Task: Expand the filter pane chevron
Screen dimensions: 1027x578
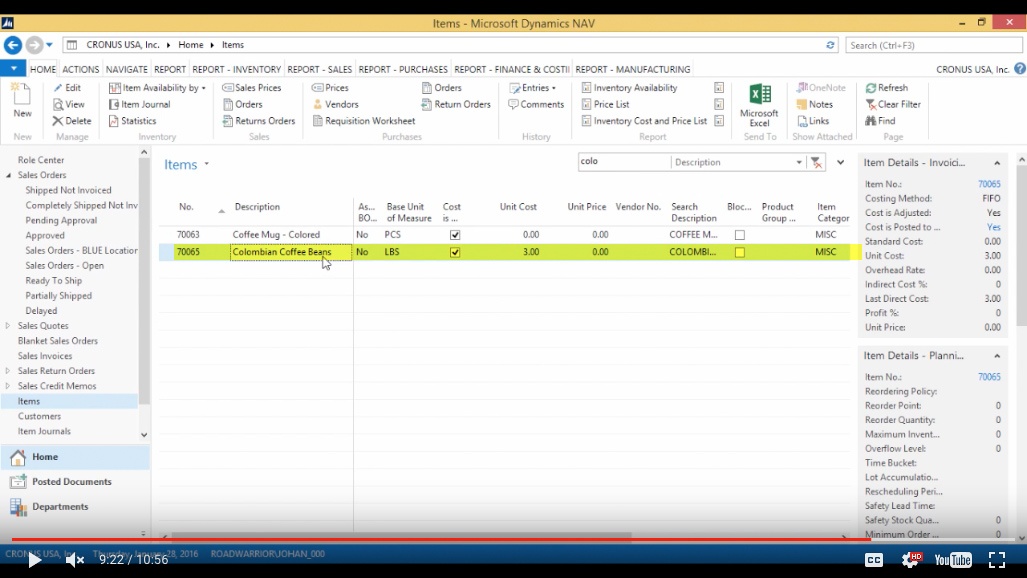Action: 840,163
